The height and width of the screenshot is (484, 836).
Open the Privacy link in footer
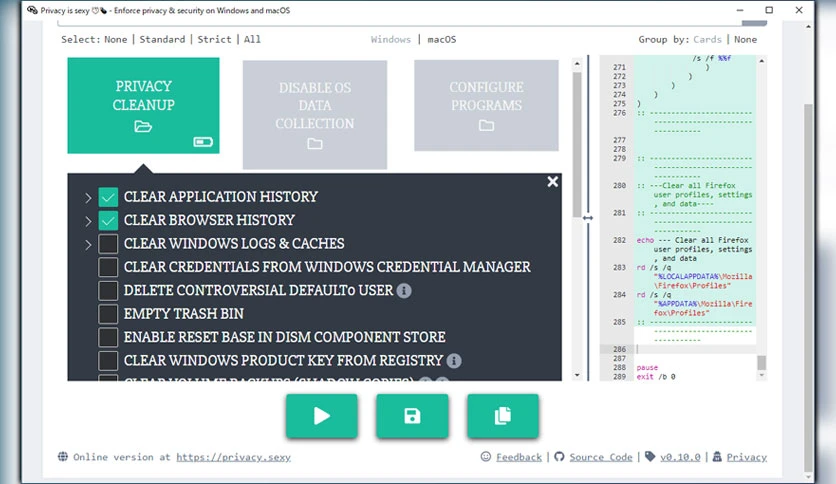click(746, 457)
